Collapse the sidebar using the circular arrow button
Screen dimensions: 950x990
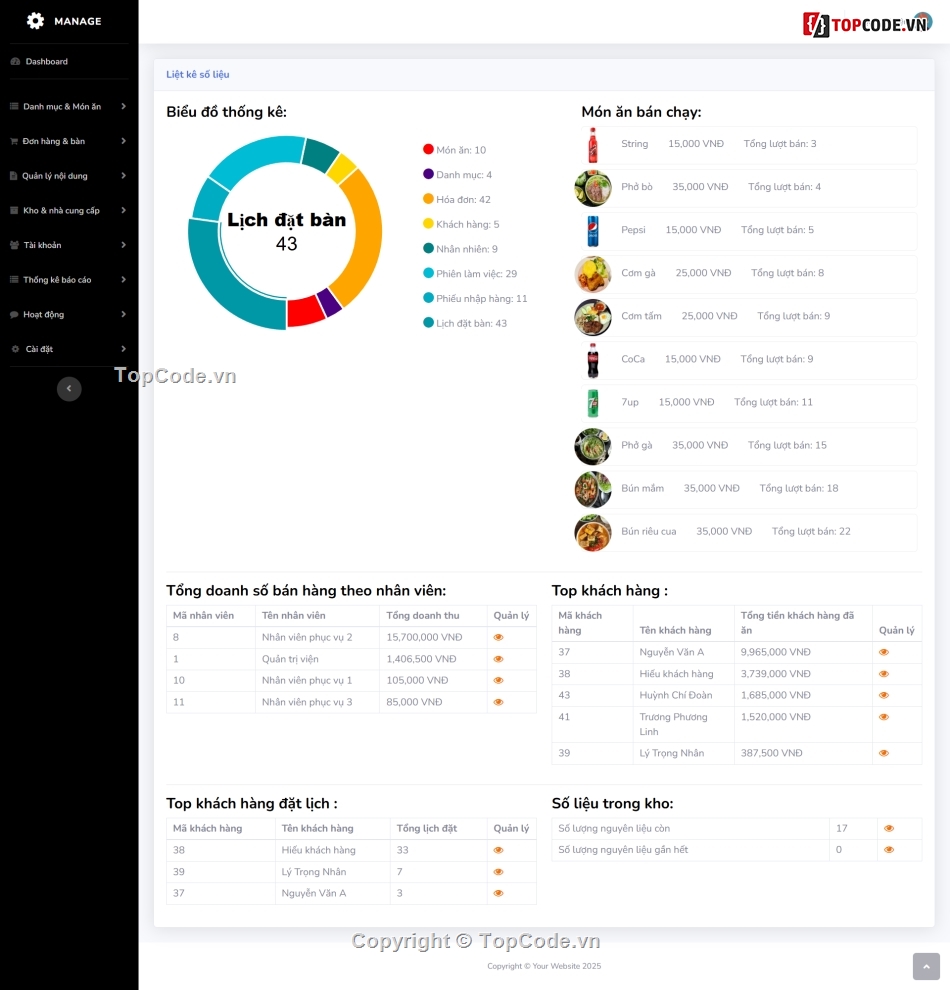click(x=69, y=388)
